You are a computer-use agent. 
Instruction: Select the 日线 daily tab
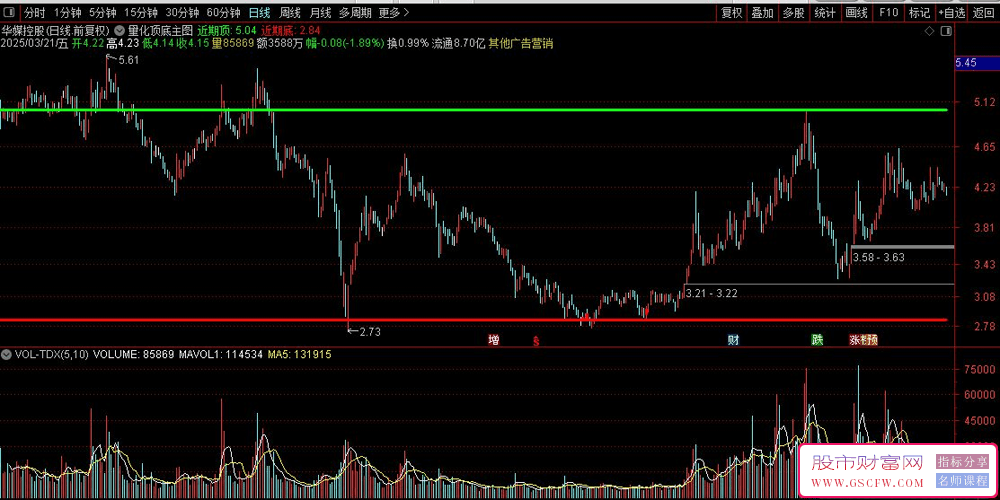[x=259, y=12]
